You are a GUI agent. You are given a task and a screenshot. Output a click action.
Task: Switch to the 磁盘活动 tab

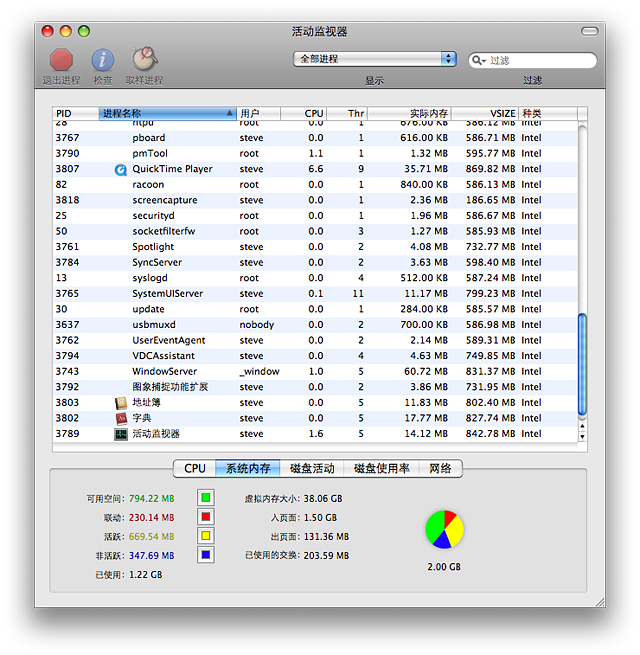click(x=312, y=468)
